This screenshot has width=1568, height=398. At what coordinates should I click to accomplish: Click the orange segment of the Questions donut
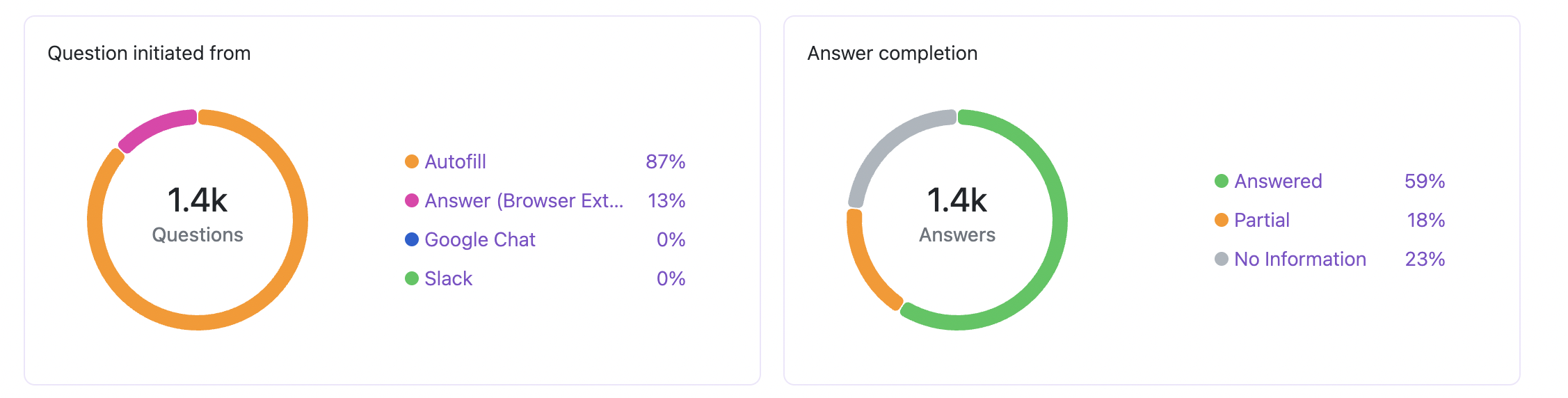point(300,220)
